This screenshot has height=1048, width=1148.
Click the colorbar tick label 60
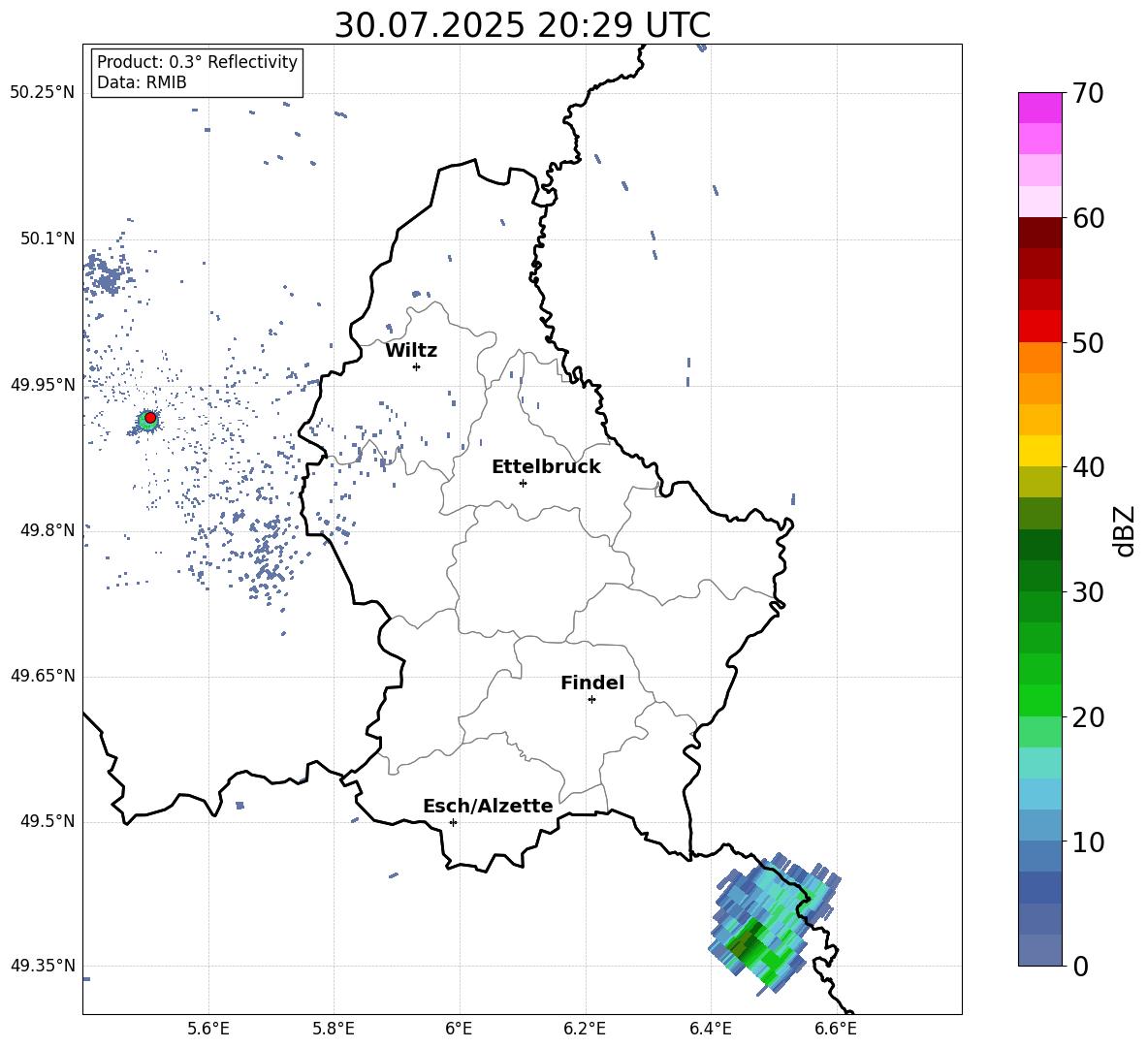pos(1089,218)
